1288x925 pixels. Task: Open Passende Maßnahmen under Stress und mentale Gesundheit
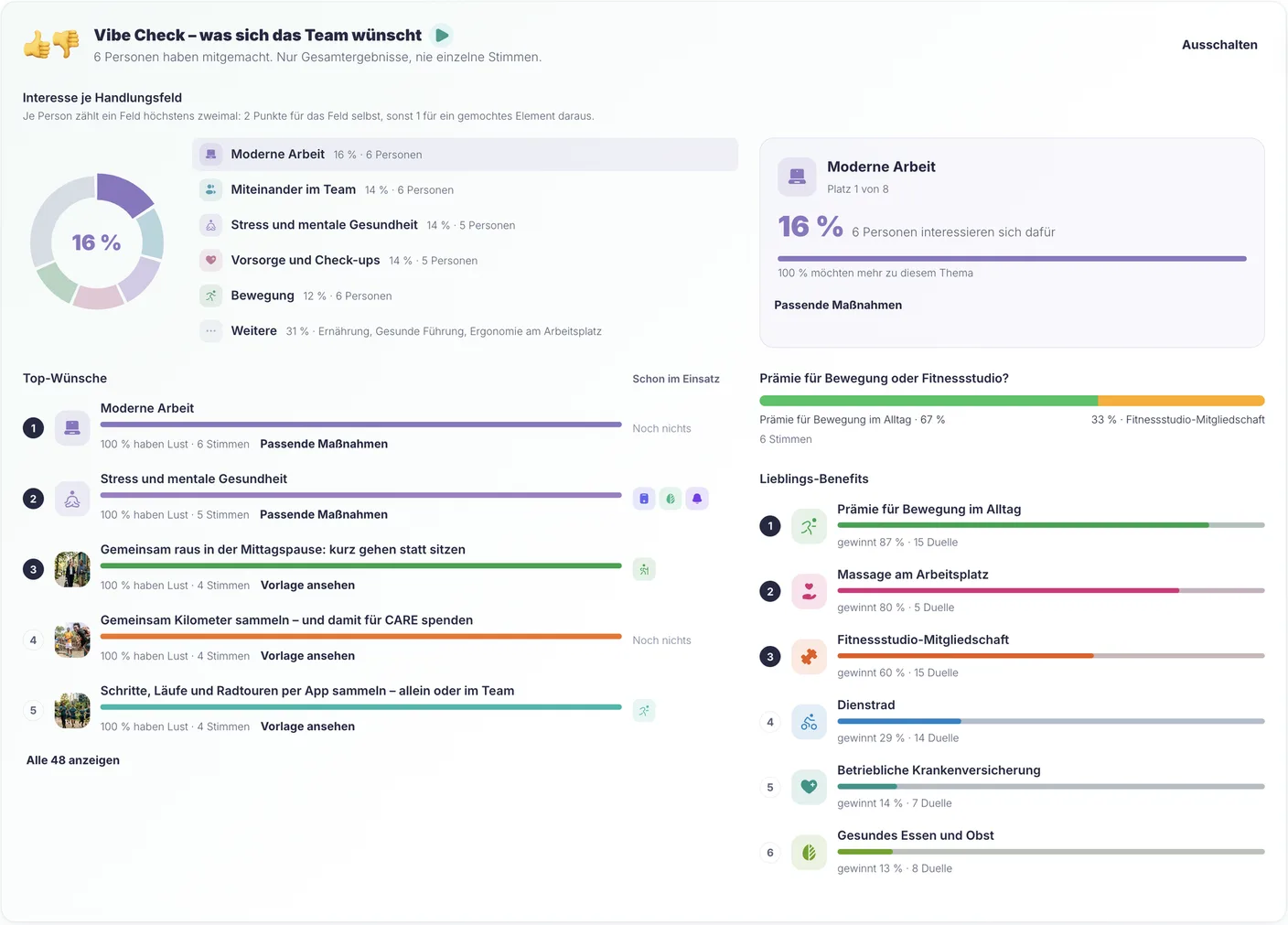coord(324,515)
